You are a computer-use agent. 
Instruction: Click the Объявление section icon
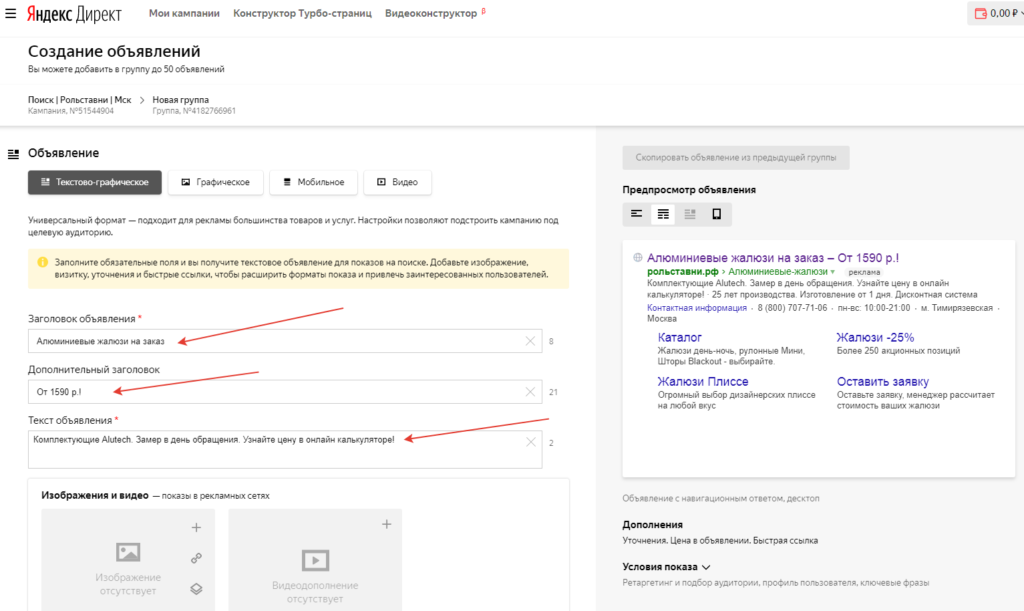pos(13,154)
